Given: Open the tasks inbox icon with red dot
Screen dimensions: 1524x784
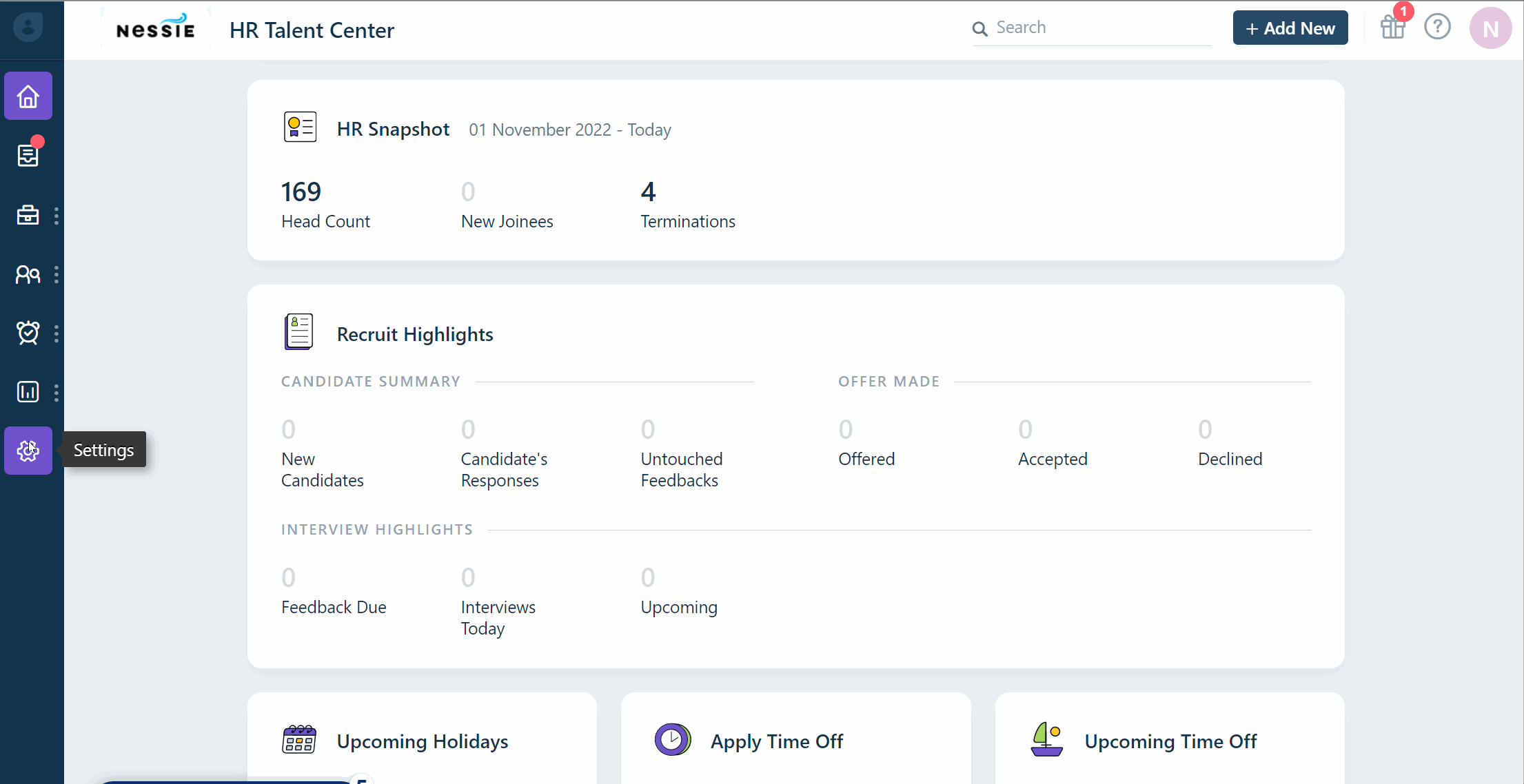Looking at the screenshot, I should [28, 156].
